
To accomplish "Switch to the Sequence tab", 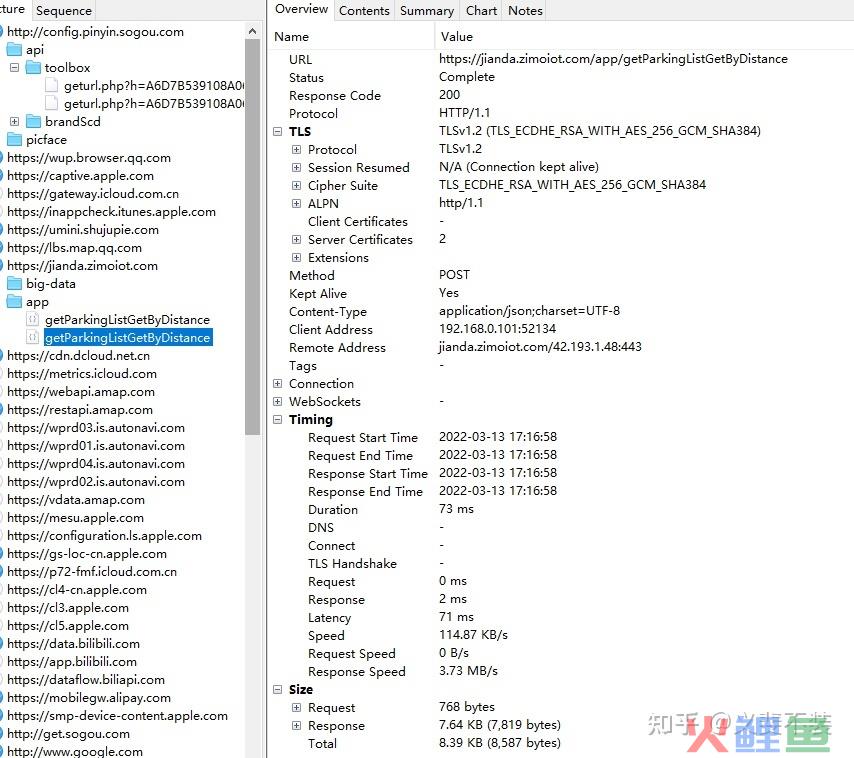I will [64, 11].
